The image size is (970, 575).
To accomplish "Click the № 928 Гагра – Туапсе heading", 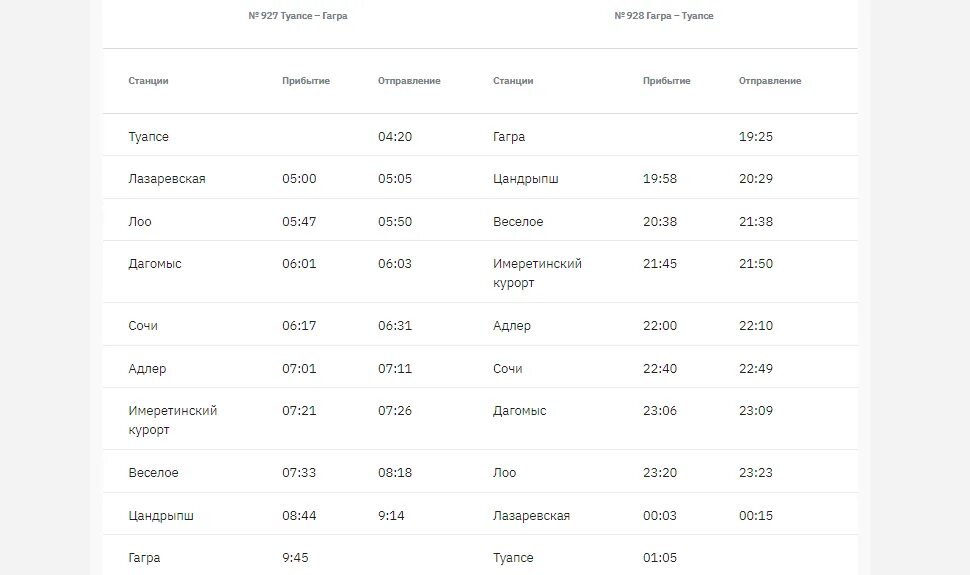I will (x=664, y=16).
